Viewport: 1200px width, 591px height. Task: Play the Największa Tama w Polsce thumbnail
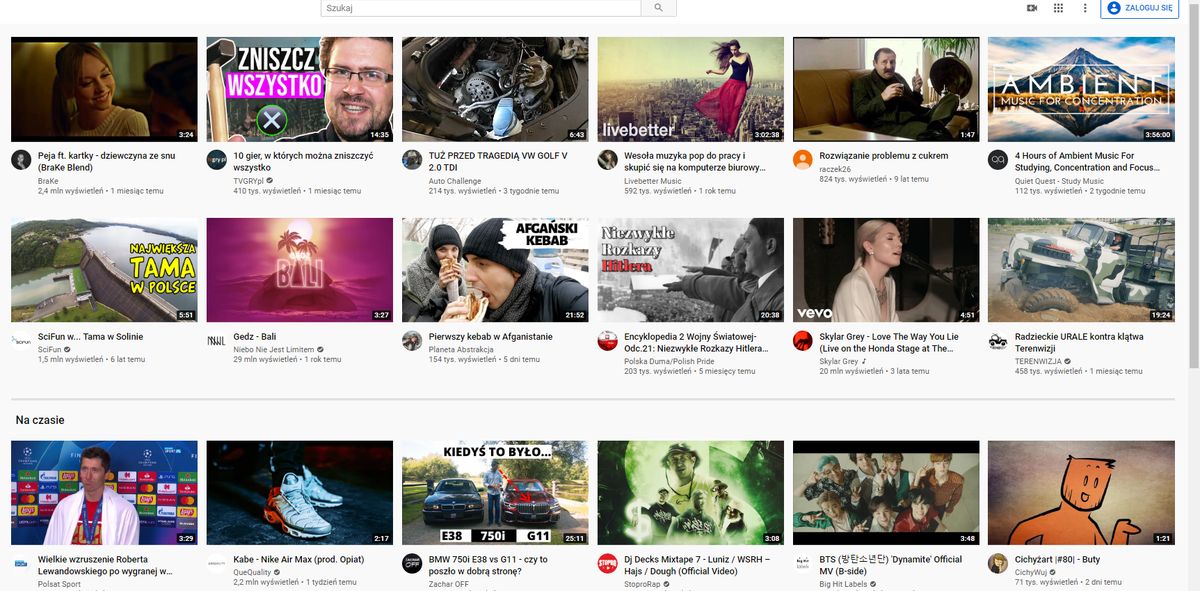tap(104, 270)
